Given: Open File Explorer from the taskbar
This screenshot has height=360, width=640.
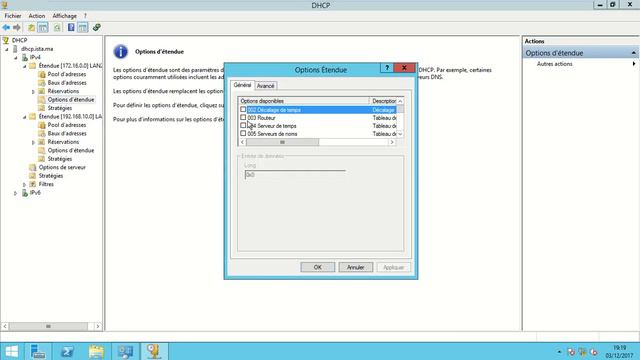Looking at the screenshot, I should 96,351.
